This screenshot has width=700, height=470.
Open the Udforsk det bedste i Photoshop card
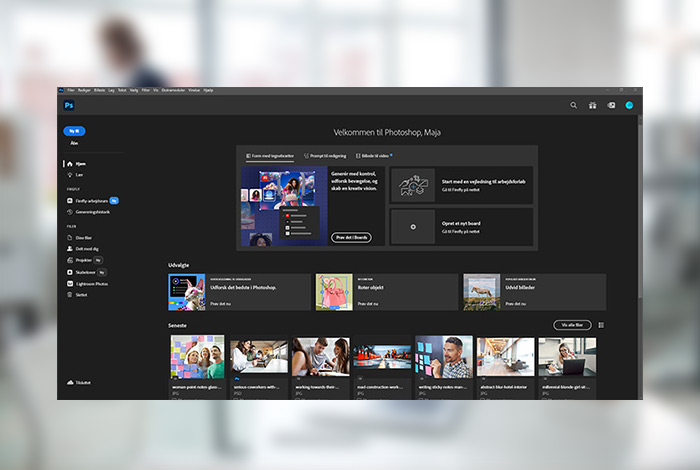click(239, 292)
